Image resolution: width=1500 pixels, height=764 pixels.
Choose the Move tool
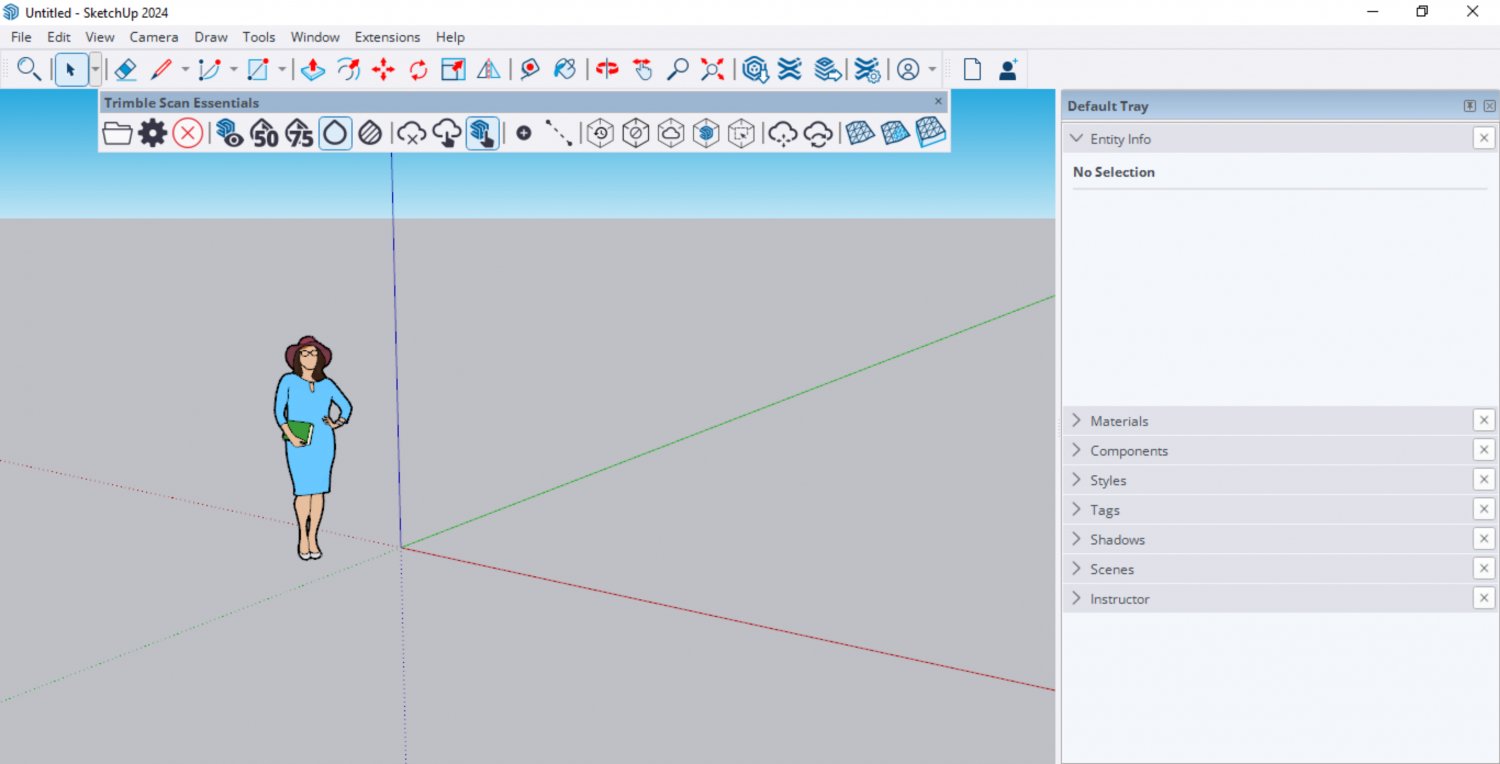pyautogui.click(x=384, y=69)
